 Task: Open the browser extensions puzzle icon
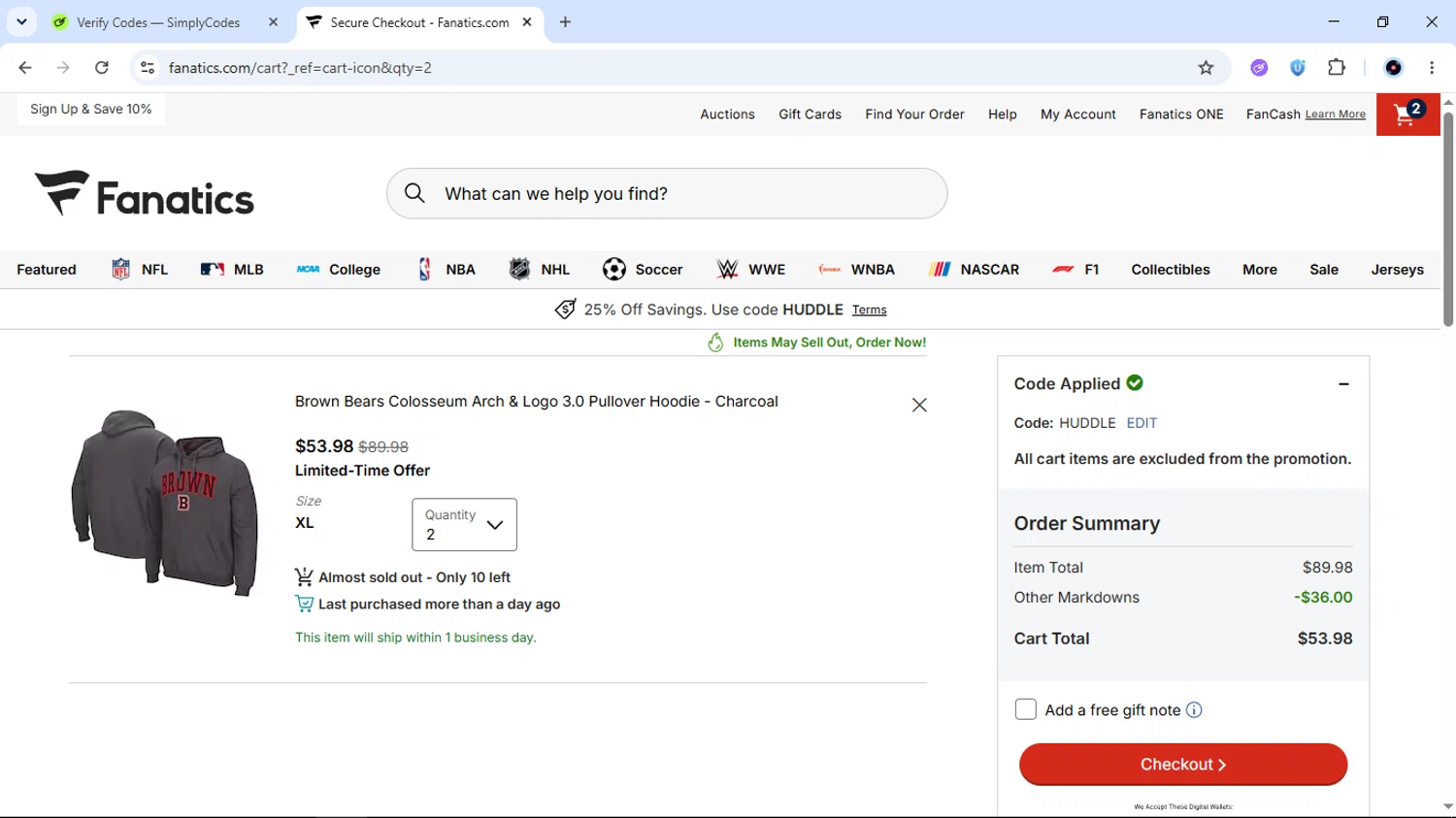click(x=1337, y=68)
